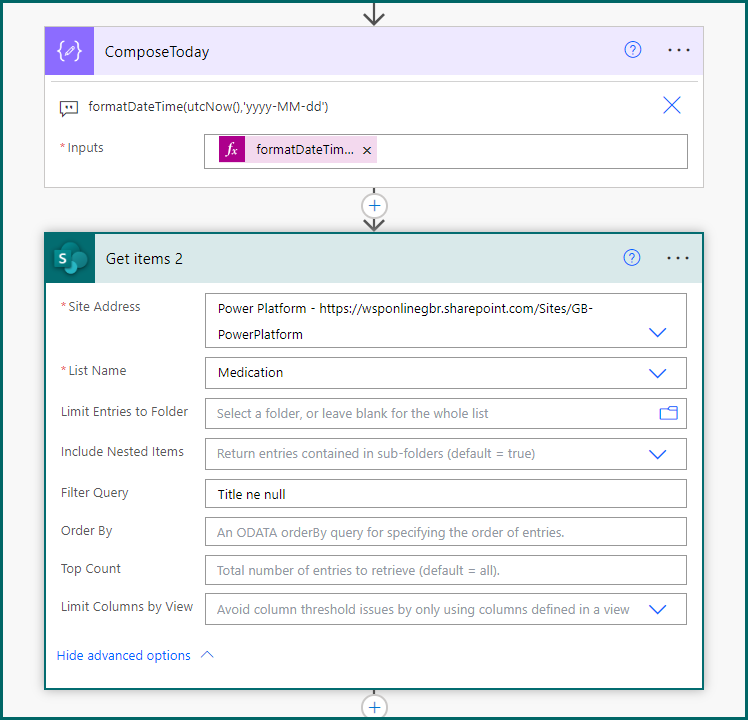Click the Limit Entries to Folder field

coord(446,413)
